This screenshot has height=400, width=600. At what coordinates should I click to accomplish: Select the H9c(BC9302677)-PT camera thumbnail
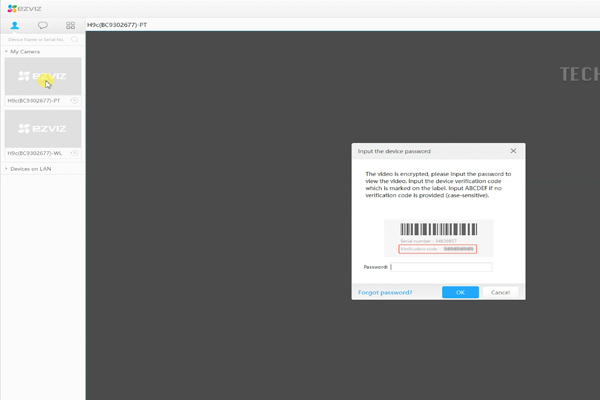pos(42,76)
